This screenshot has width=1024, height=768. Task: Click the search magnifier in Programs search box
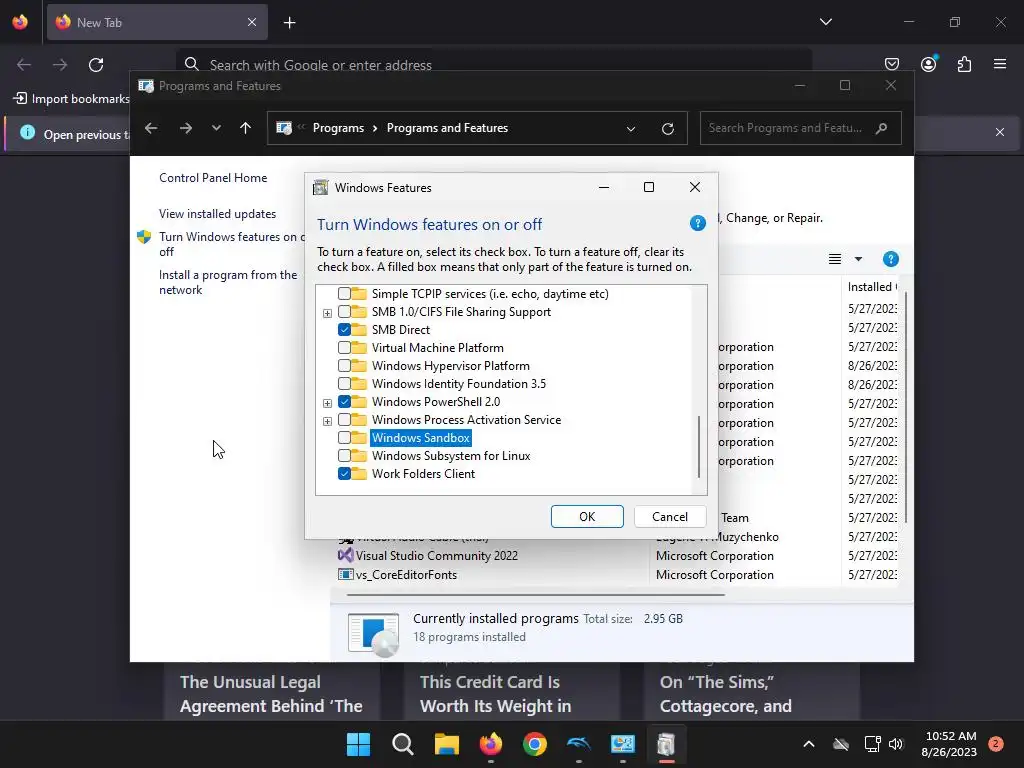882,128
